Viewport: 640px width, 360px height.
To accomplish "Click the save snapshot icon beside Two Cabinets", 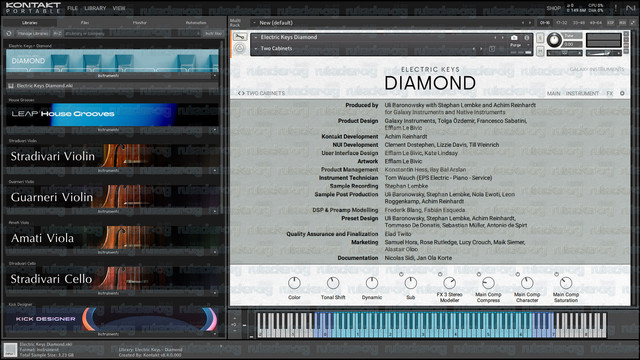I will click(492, 49).
